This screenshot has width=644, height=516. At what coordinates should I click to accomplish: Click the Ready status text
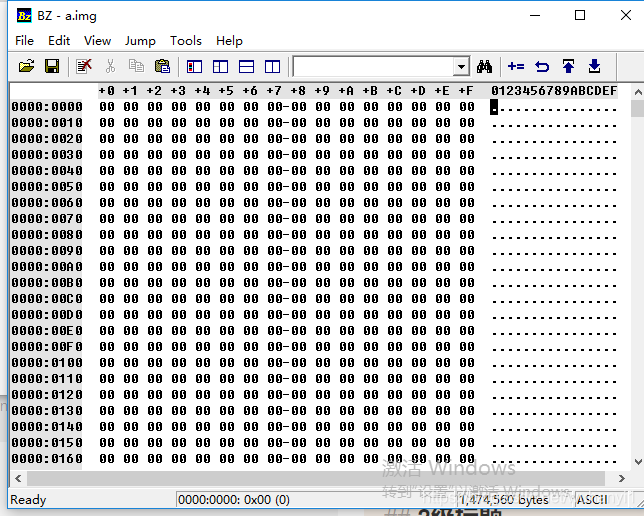click(28, 500)
